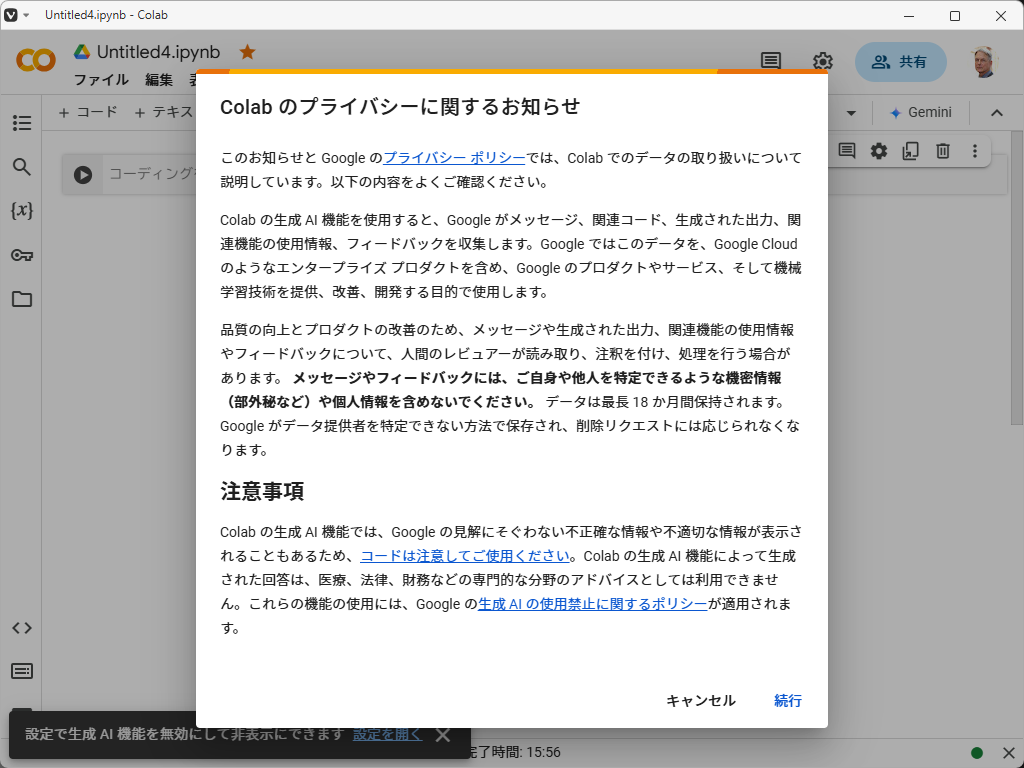Click the notebook vertical scrollbar

(x=1016, y=277)
